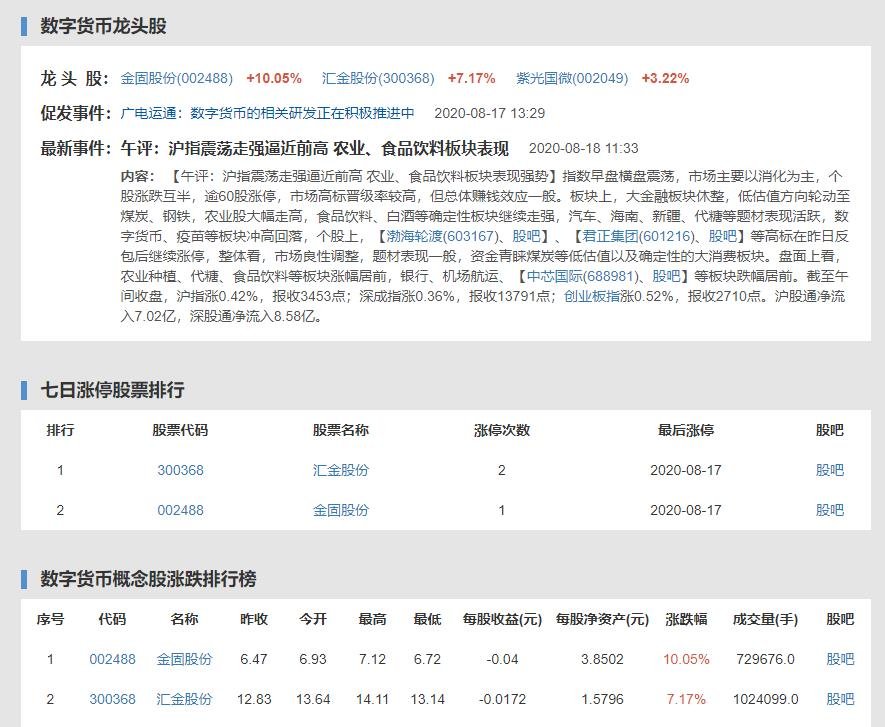Click 10.05% cell in concept ranking table
885x727 pixels.
(686, 659)
